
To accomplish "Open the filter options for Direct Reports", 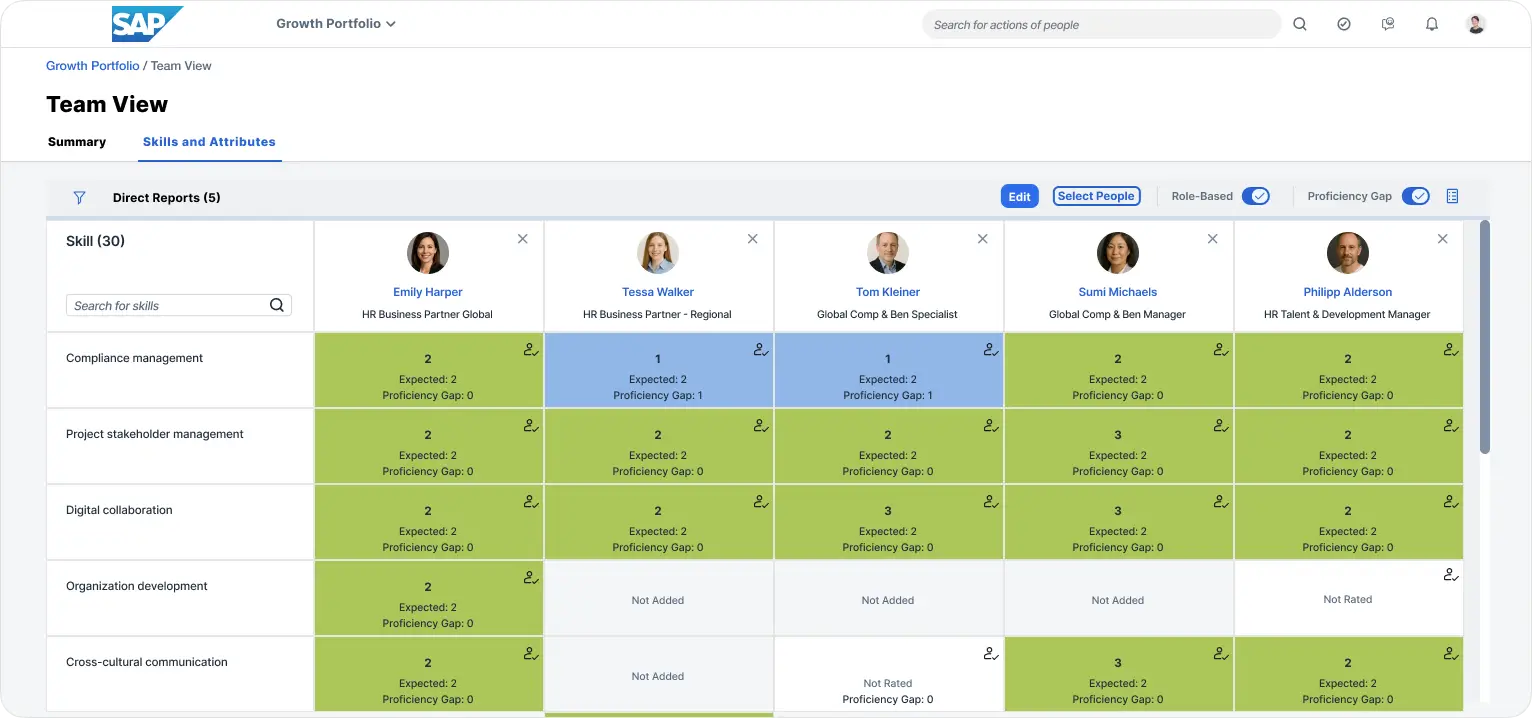I will tap(79, 197).
